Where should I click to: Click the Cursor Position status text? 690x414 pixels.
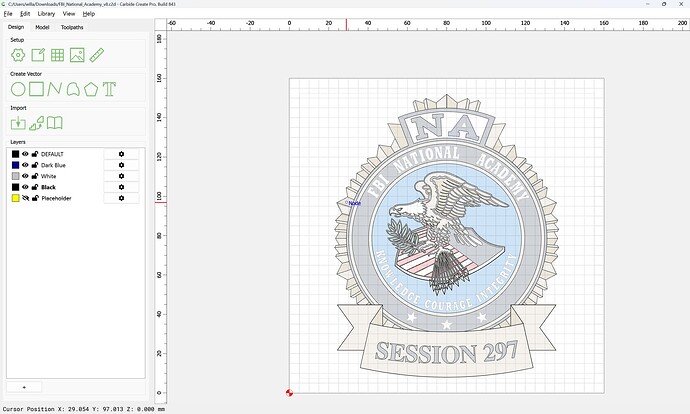tap(84, 409)
